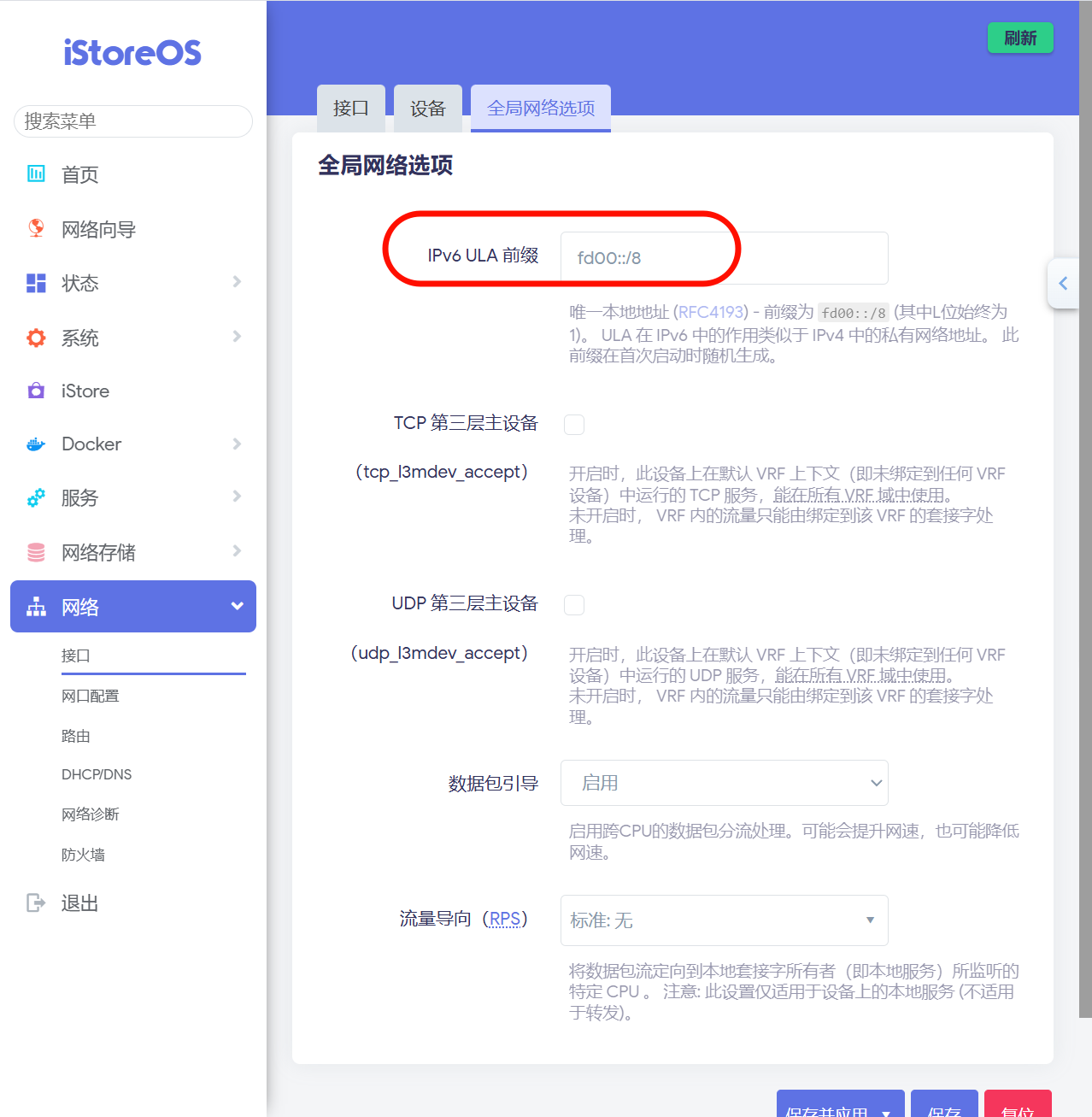Expand the 状态 menu chevron
1092x1117 pixels.
(237, 281)
